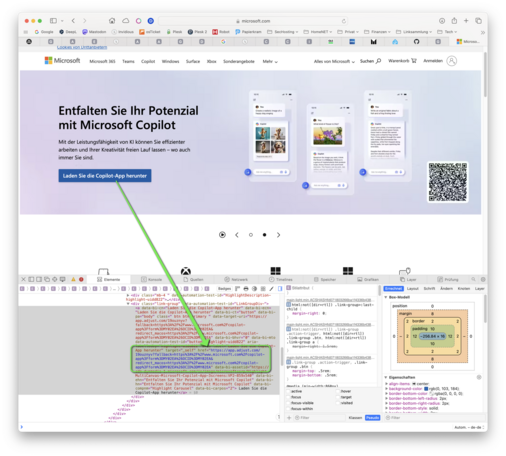This screenshot has height=456, width=506.
Task: Click the print styles icon in inspector
Action: (246, 289)
